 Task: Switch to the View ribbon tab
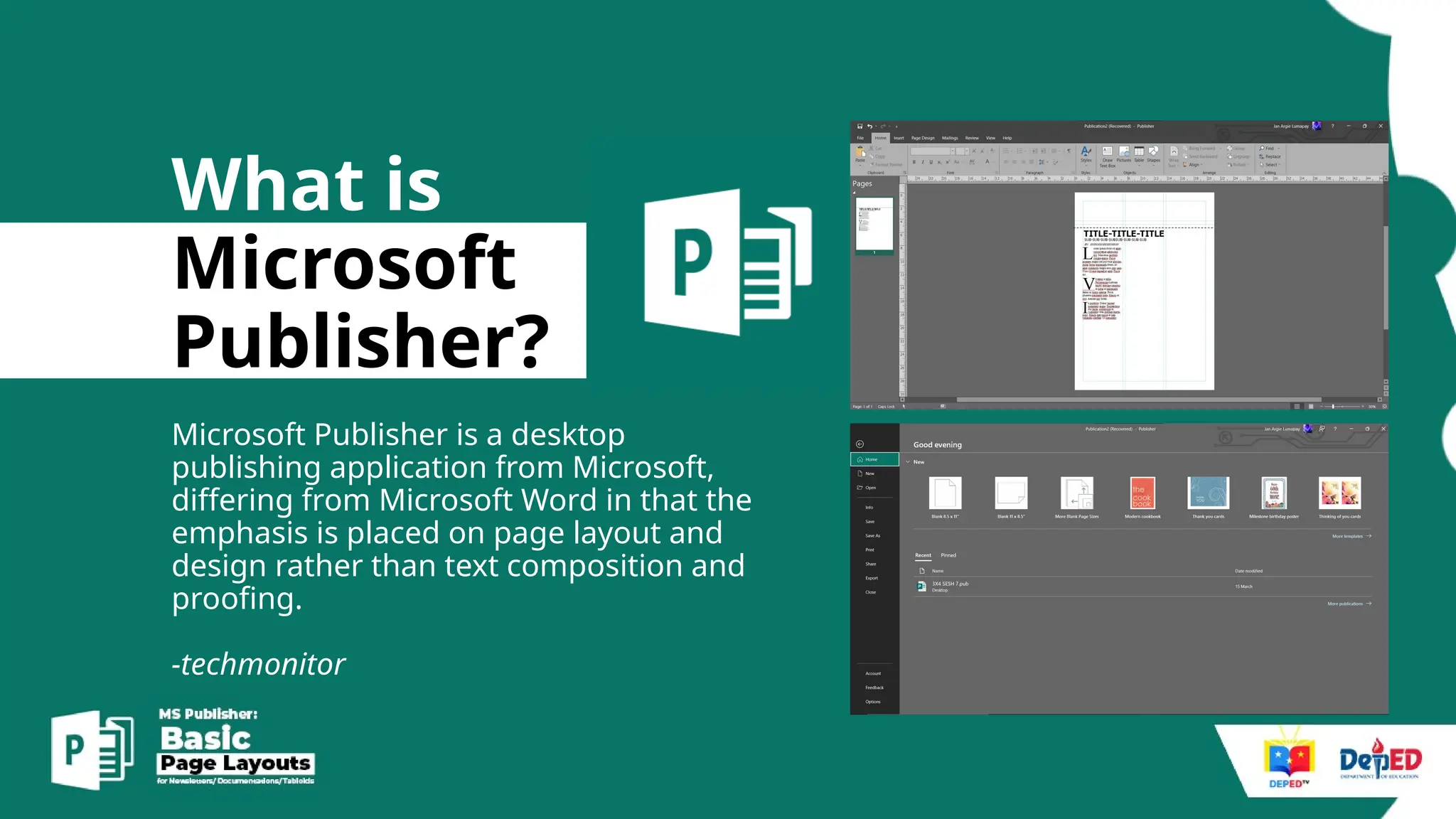pos(990,138)
